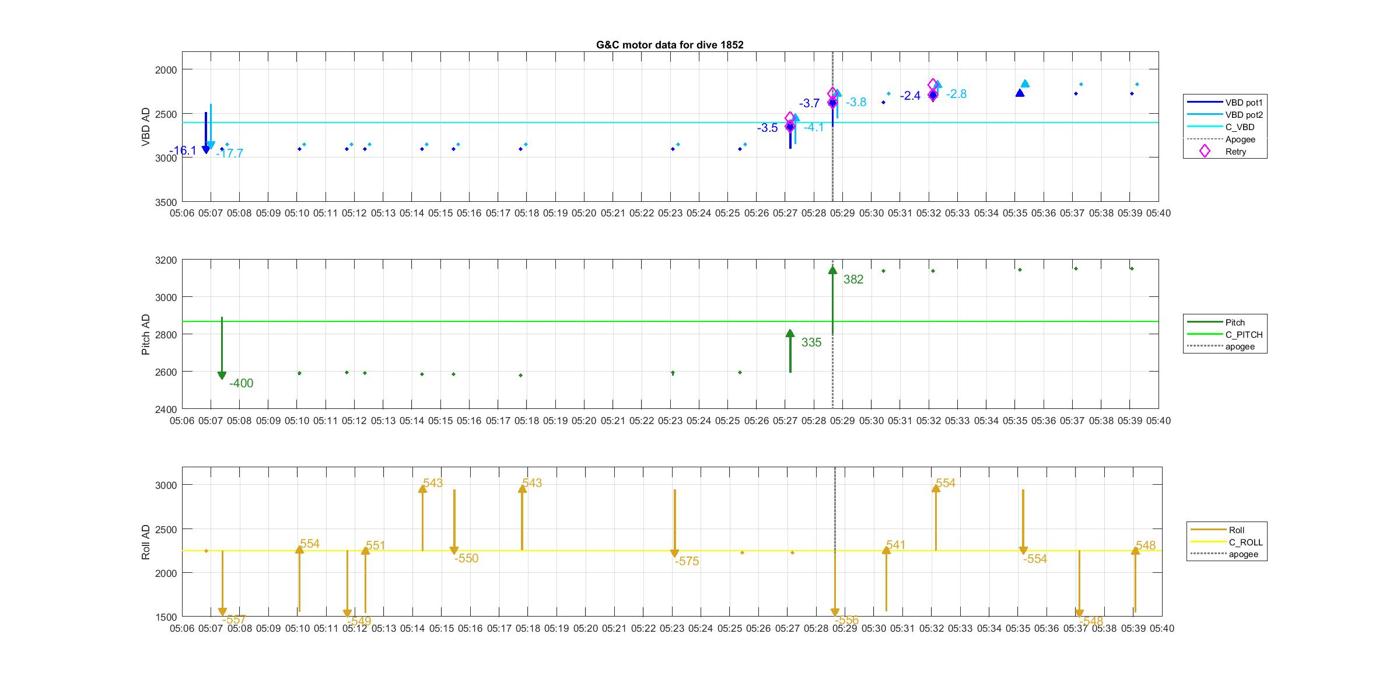Image resolution: width=1400 pixels, height=693 pixels.
Task: Click the '-550' roll value label
Action: click(467, 558)
